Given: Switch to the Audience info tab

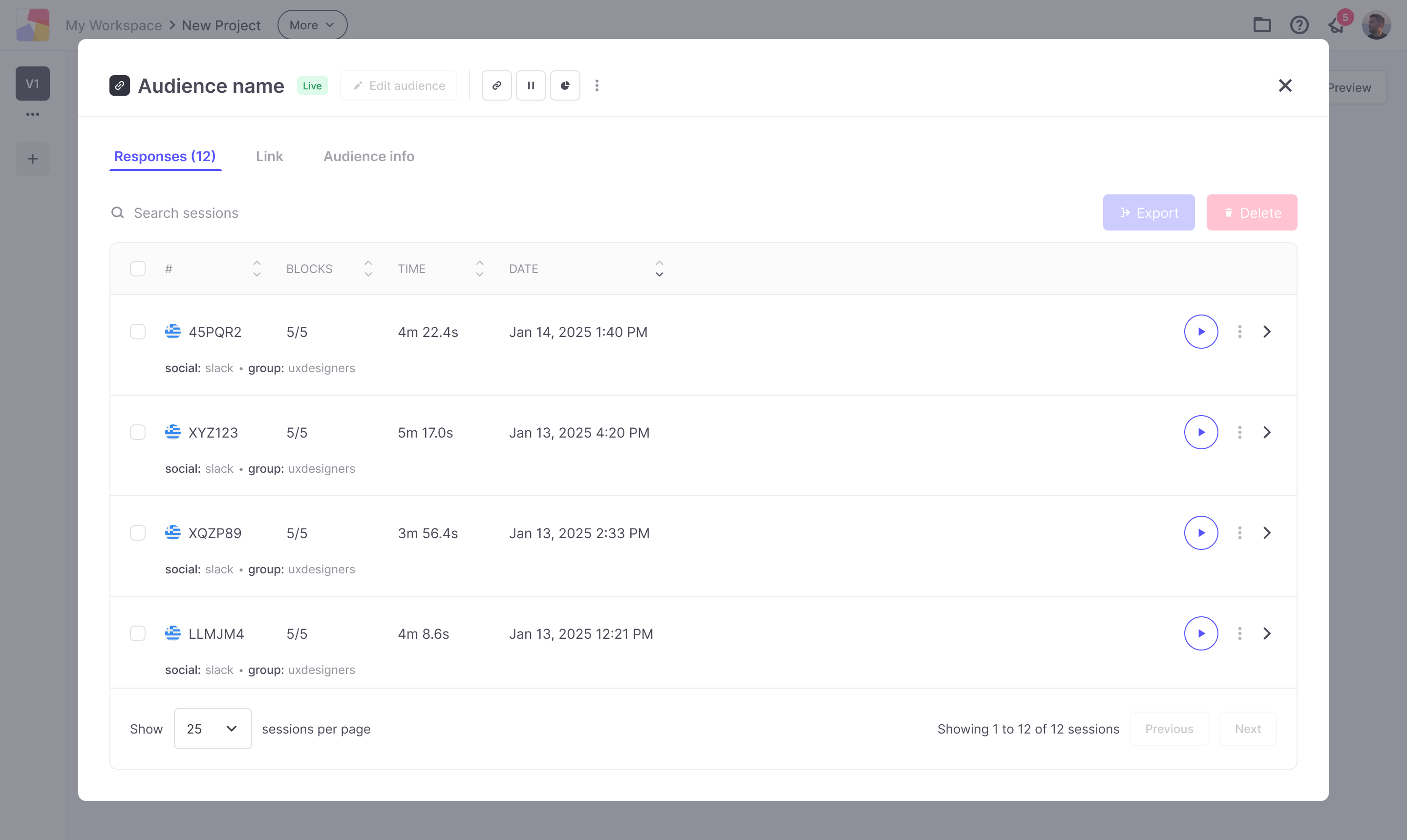Looking at the screenshot, I should pyautogui.click(x=369, y=157).
